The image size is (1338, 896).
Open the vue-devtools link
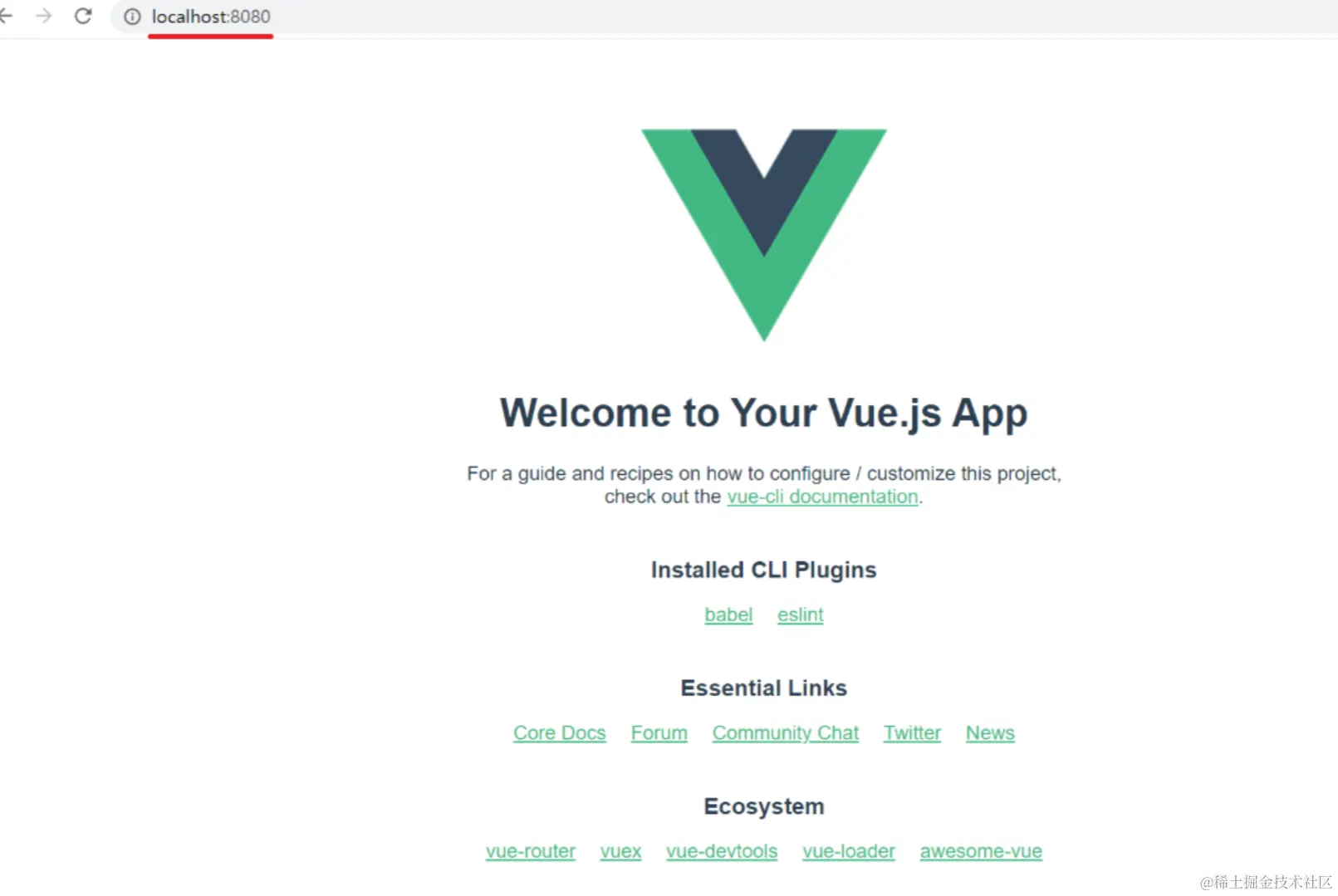point(722,851)
